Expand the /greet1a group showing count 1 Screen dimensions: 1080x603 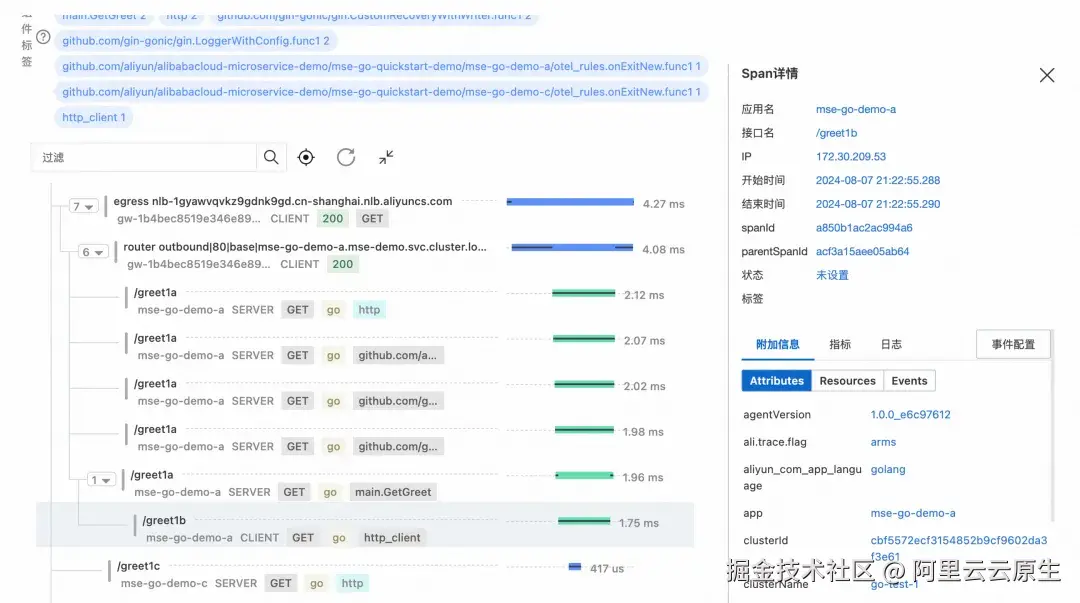coord(102,479)
